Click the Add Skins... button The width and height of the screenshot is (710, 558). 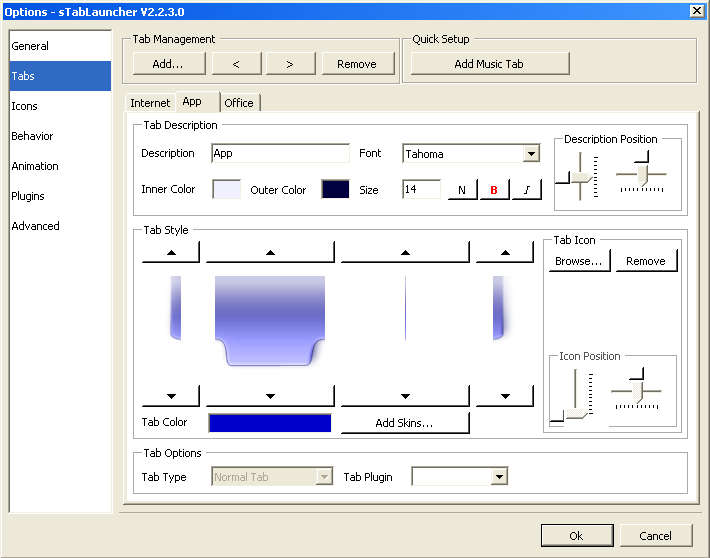pyautogui.click(x=405, y=423)
